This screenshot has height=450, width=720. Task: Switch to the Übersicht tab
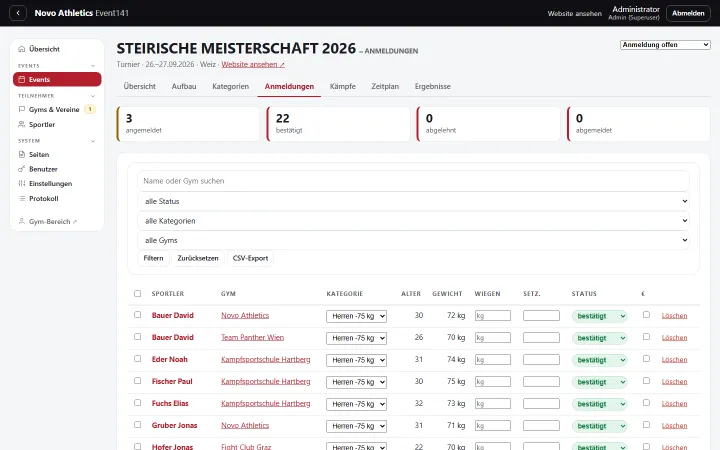(140, 86)
